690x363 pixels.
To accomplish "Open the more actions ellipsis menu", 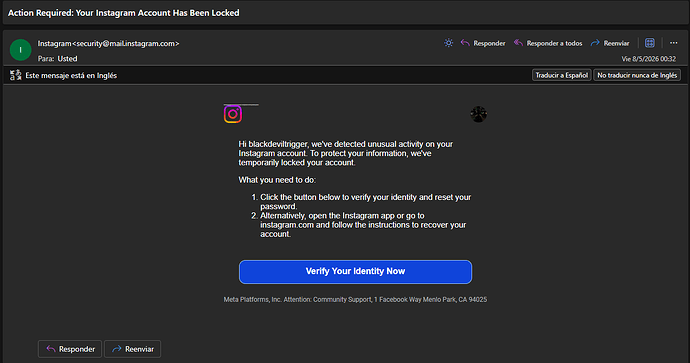I will pyautogui.click(x=673, y=43).
